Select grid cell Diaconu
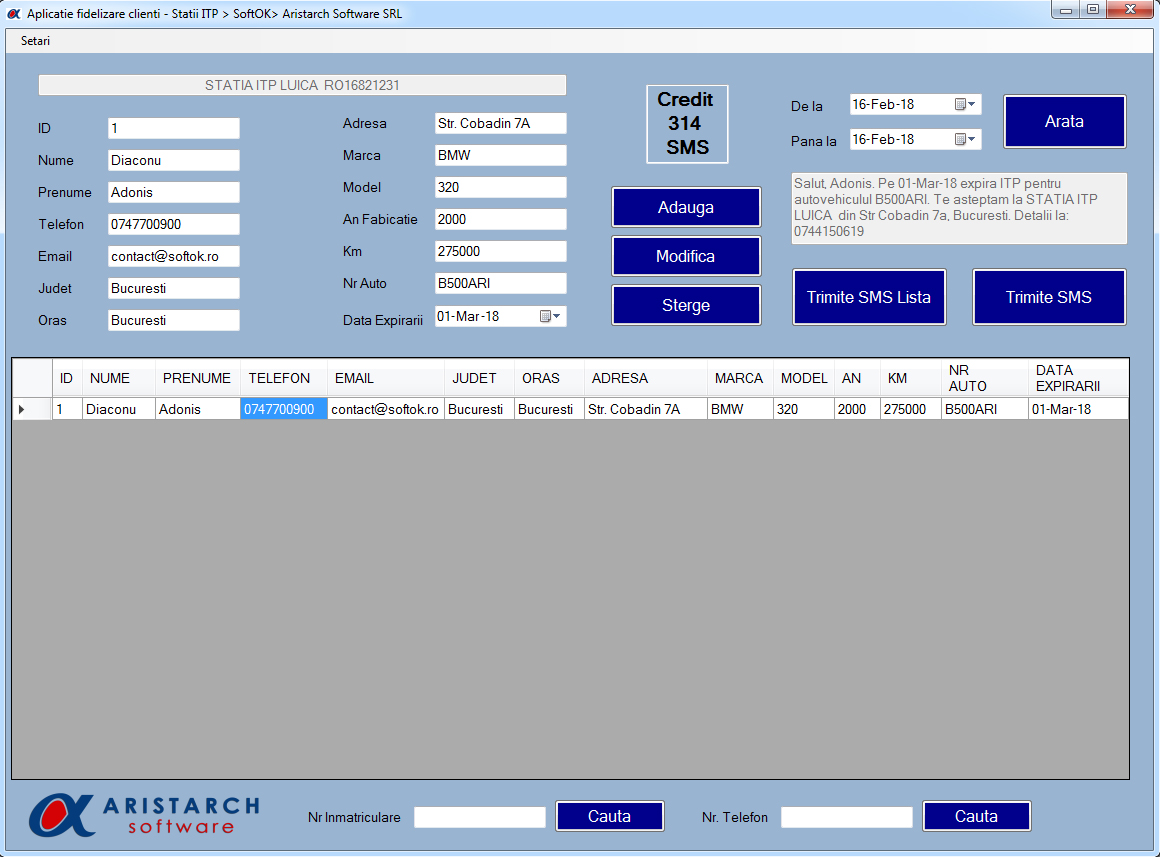 (118, 409)
